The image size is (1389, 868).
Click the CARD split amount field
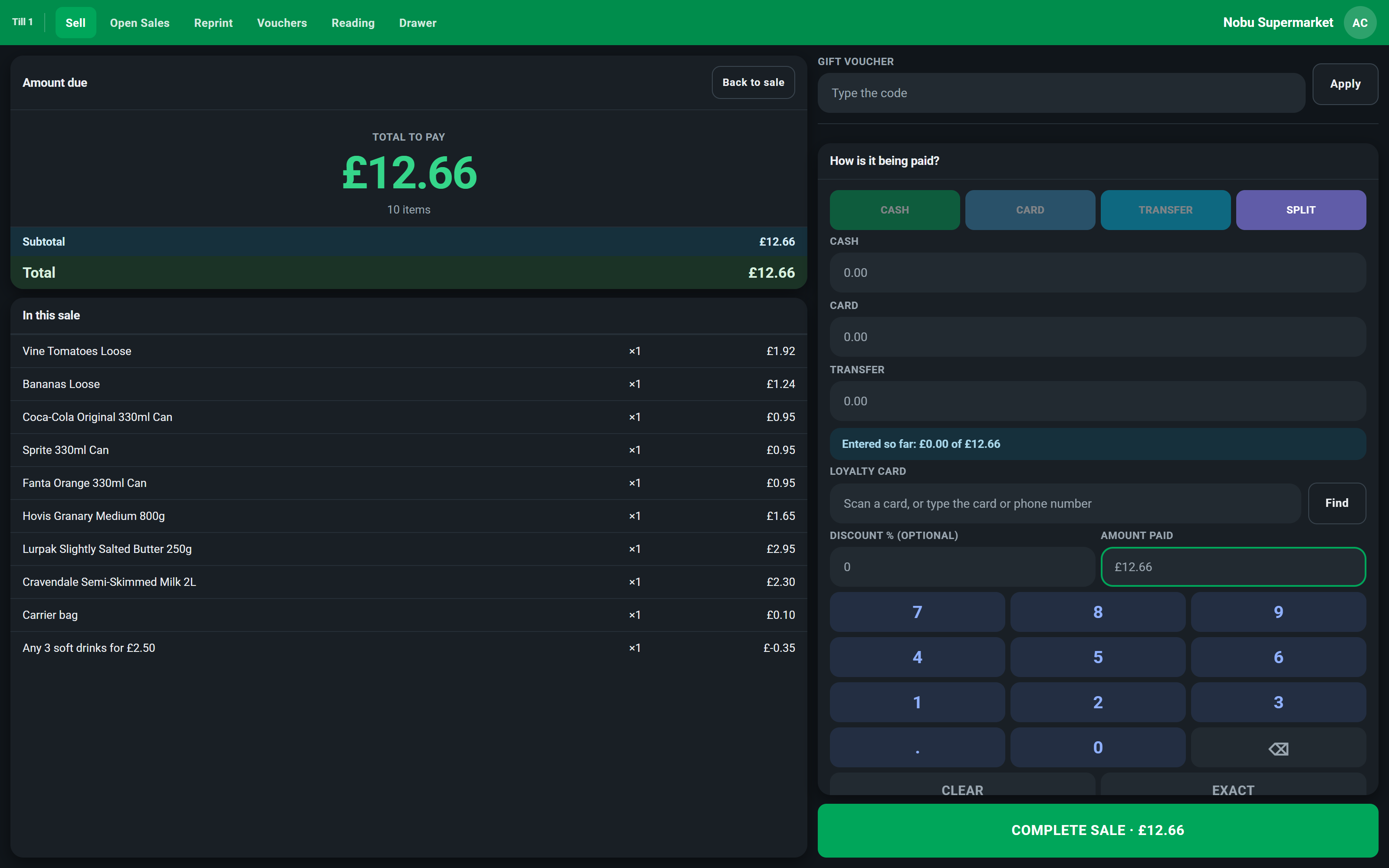(1097, 337)
